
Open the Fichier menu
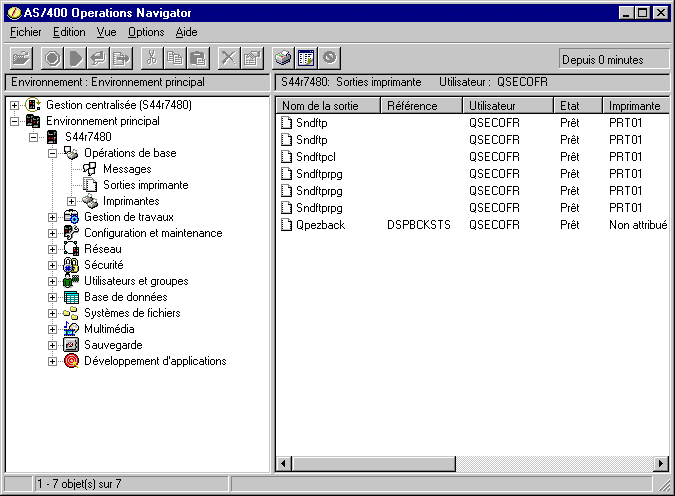click(26, 32)
